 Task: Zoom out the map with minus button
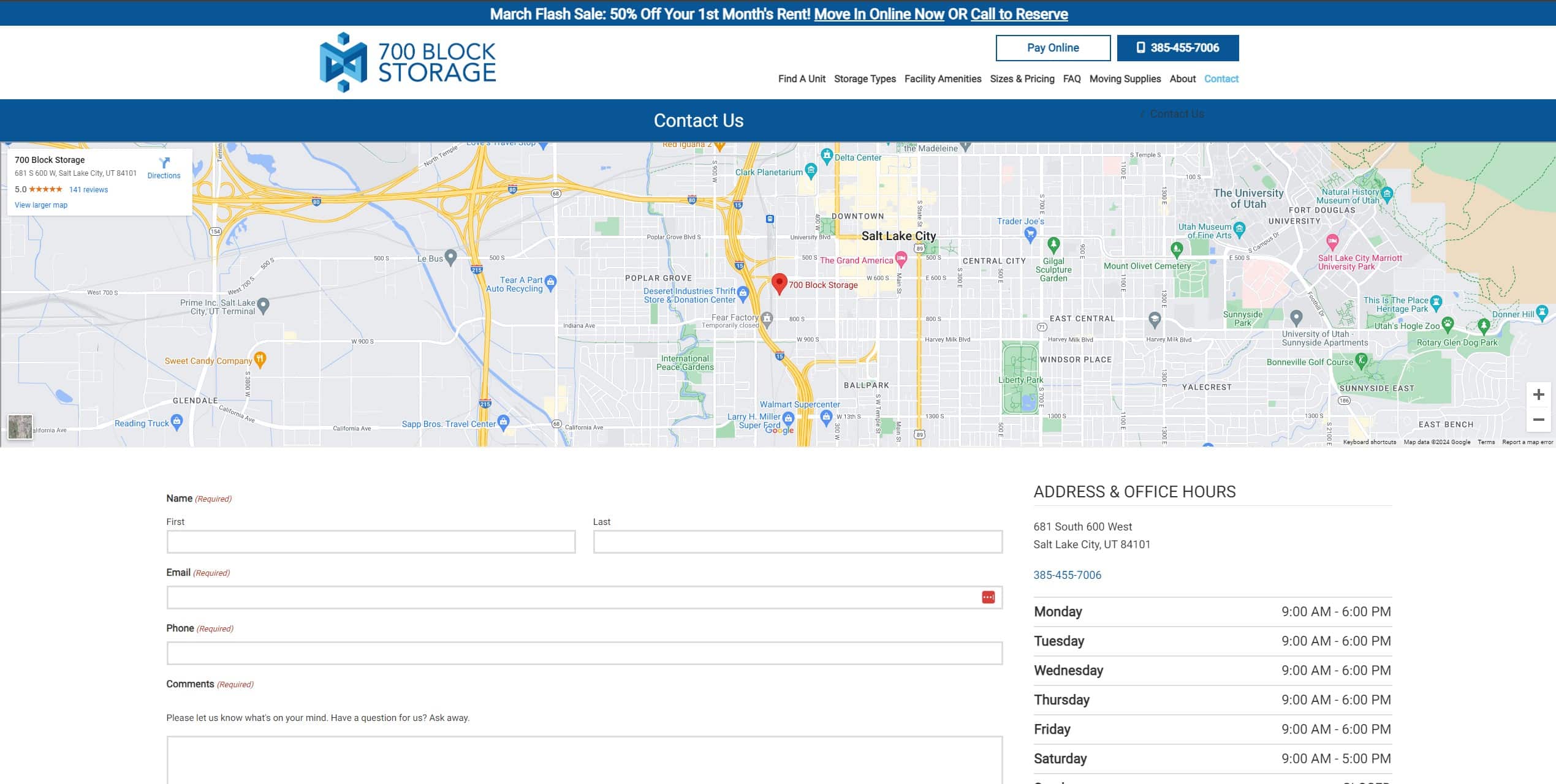(1538, 420)
